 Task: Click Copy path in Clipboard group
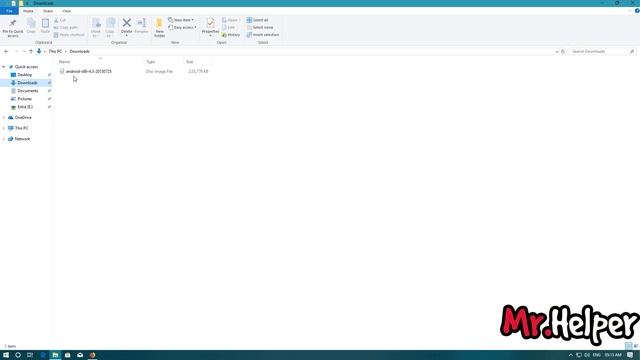point(66,27)
